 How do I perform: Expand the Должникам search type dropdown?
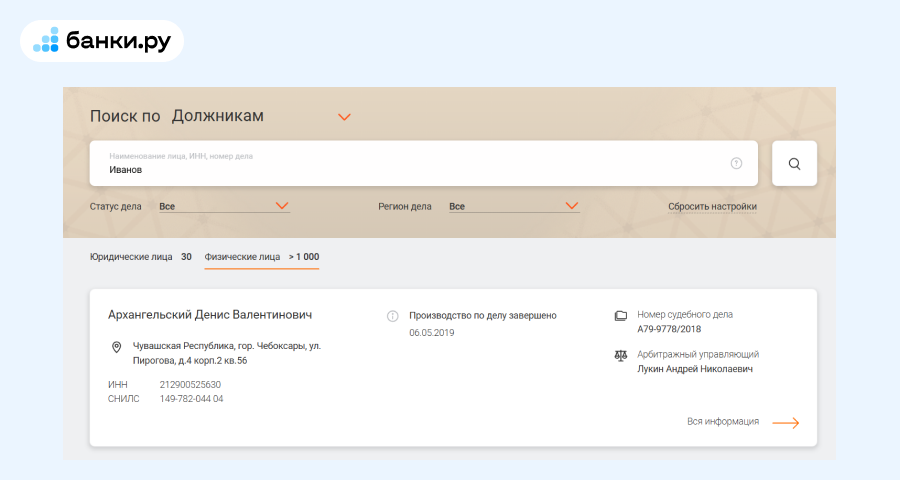(x=344, y=117)
